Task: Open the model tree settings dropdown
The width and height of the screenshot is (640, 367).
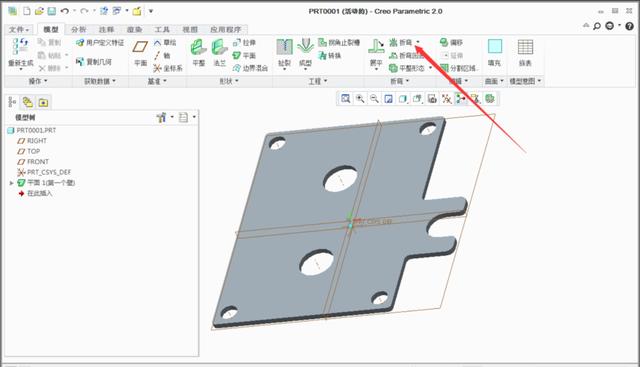Action: point(164,118)
